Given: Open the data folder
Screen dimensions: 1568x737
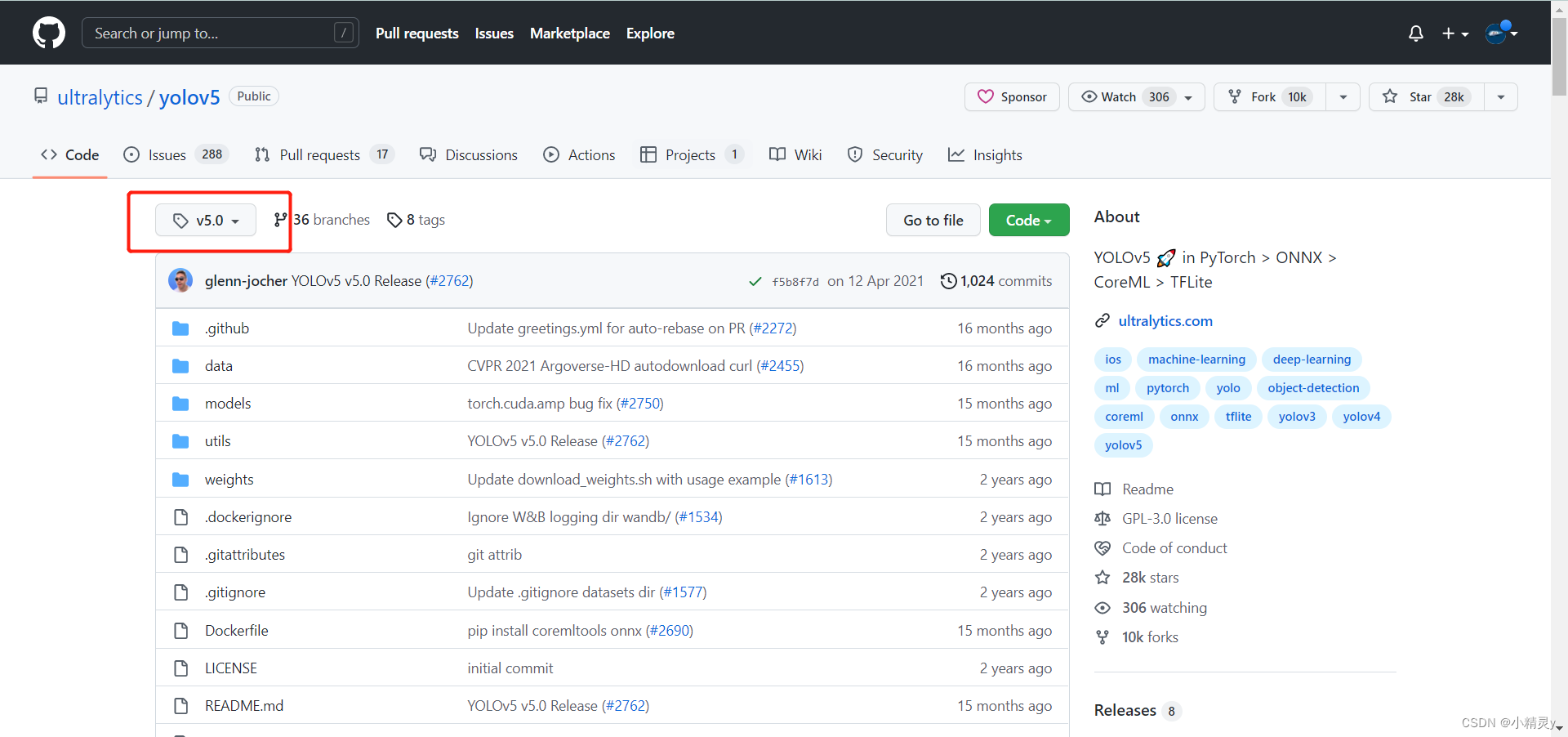Looking at the screenshot, I should tap(219, 366).
